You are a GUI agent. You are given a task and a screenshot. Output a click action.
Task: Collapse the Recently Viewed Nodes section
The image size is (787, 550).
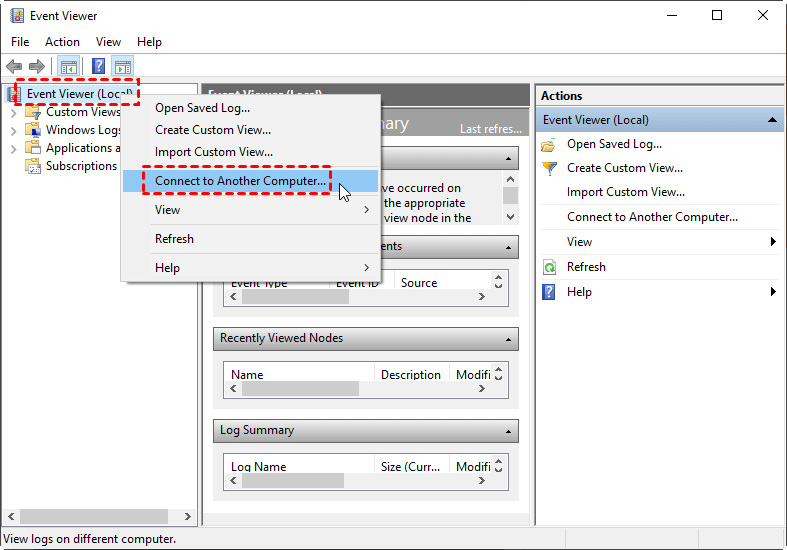tap(508, 339)
